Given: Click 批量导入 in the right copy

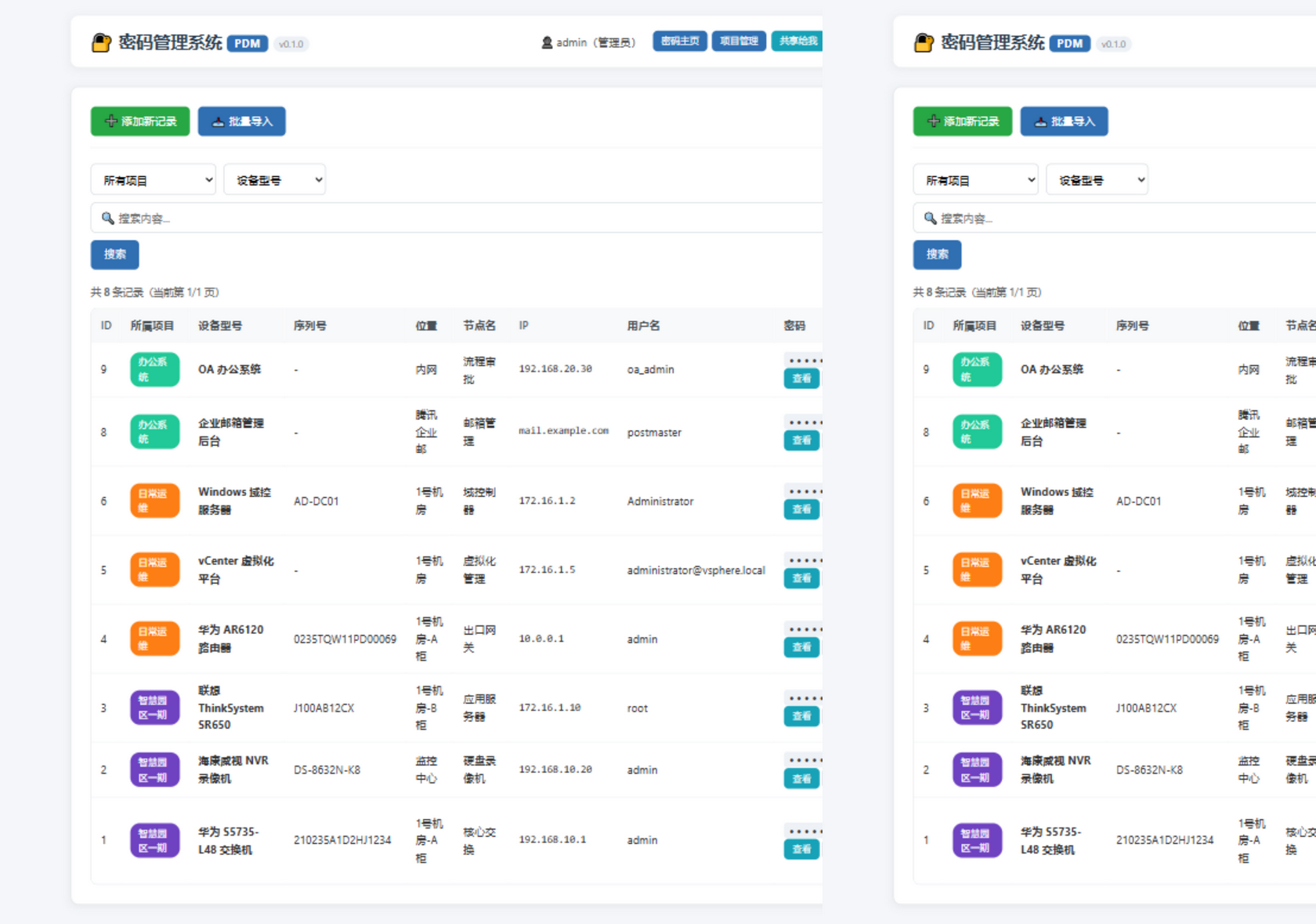Looking at the screenshot, I should pyautogui.click(x=1064, y=121).
